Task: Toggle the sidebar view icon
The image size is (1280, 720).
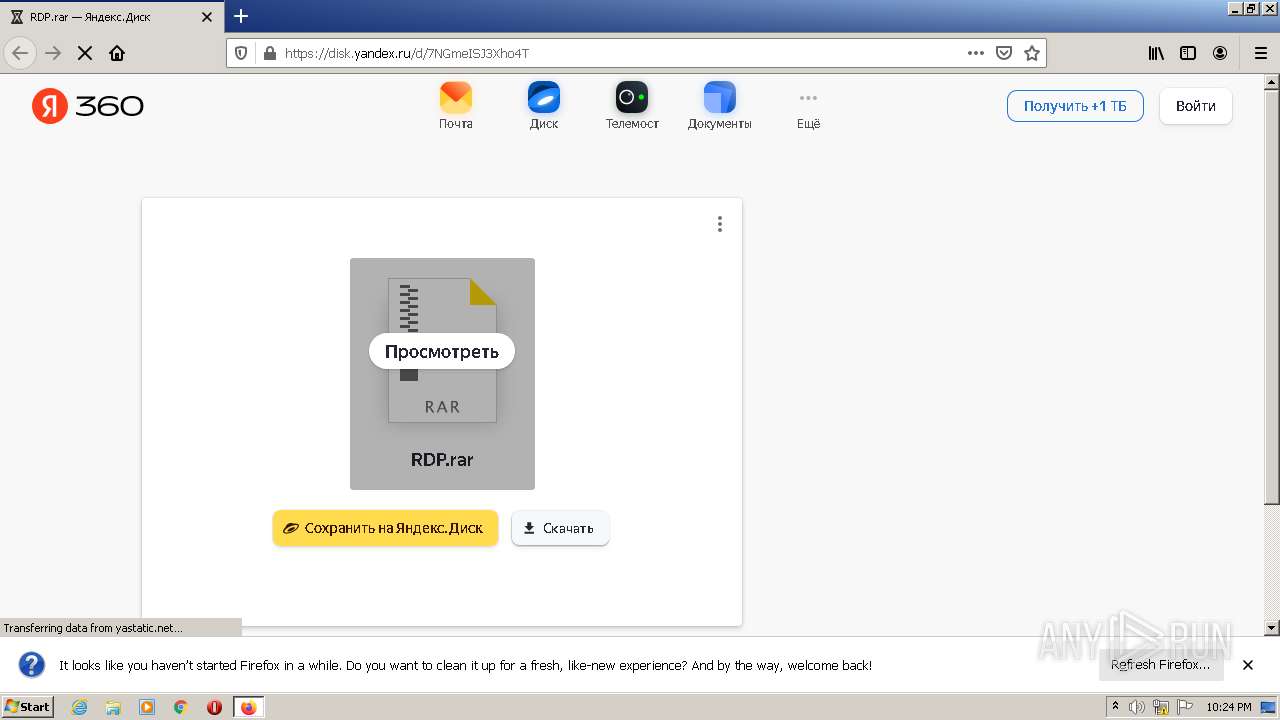Action: [x=1188, y=53]
